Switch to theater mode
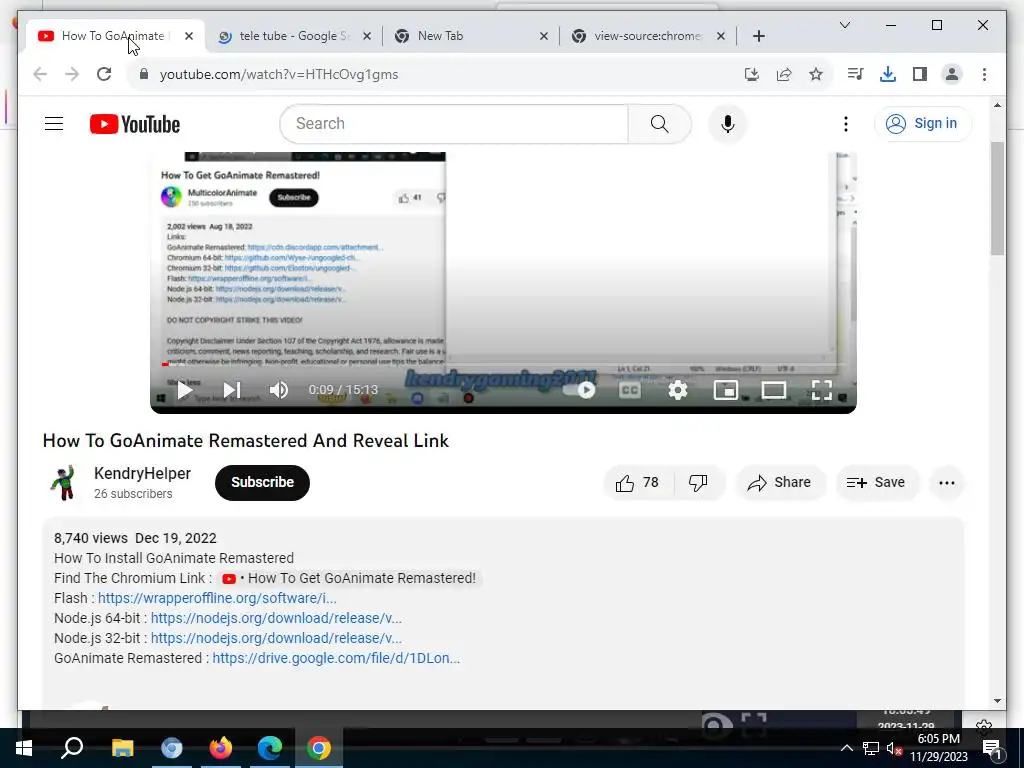 point(774,390)
